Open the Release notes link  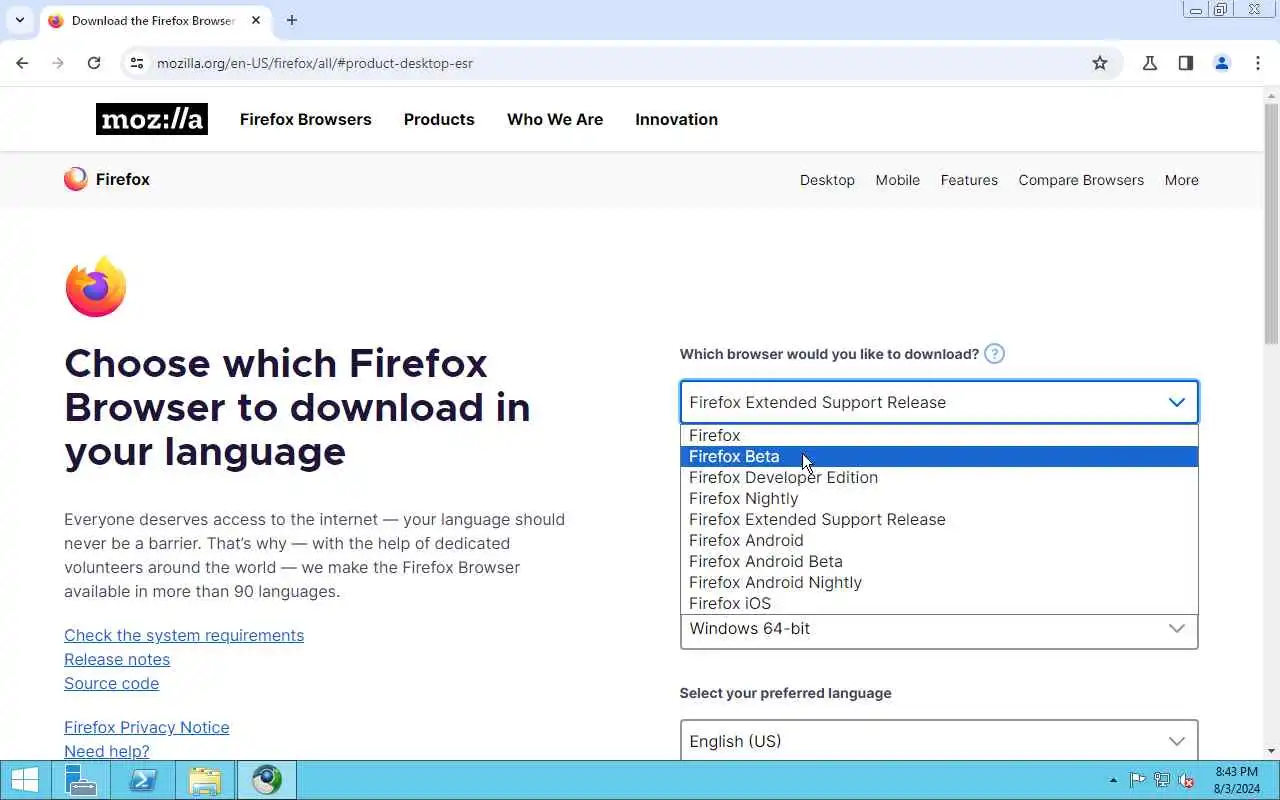[x=117, y=659]
